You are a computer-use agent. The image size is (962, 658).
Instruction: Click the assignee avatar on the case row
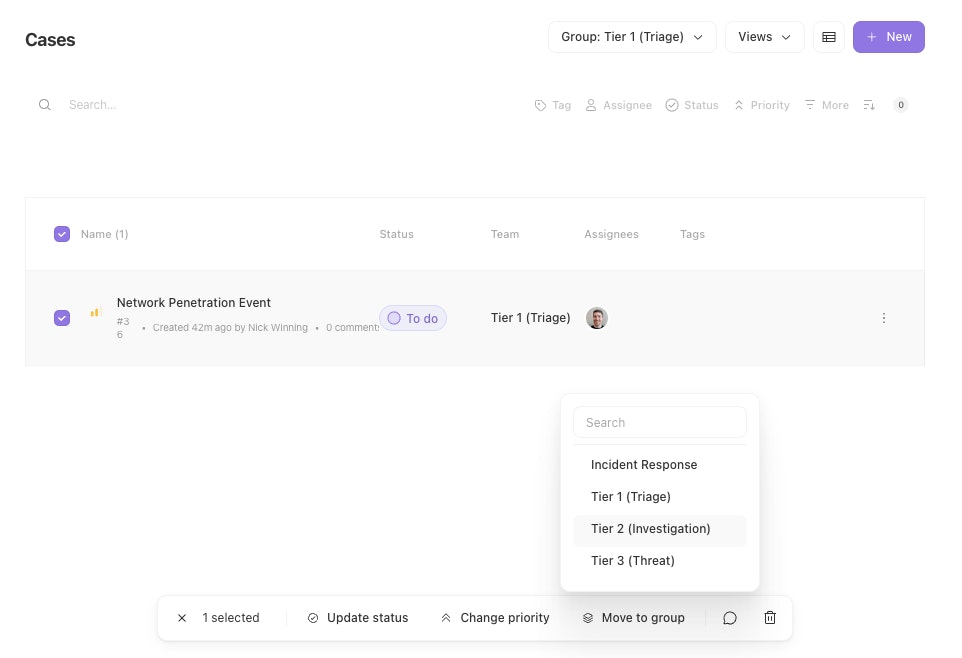pyautogui.click(x=597, y=318)
